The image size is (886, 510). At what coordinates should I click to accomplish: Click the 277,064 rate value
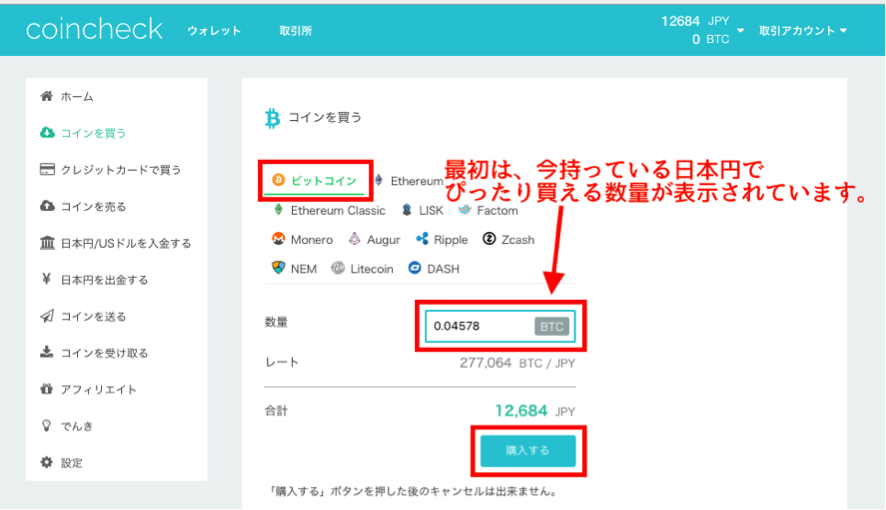pyautogui.click(x=485, y=363)
